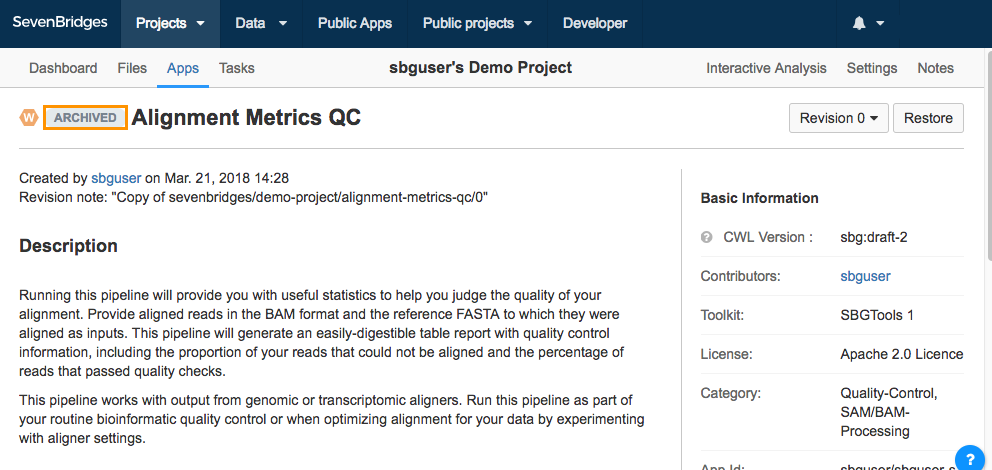Click the 'CWL Version :' label
992x470 pixels.
768,238
